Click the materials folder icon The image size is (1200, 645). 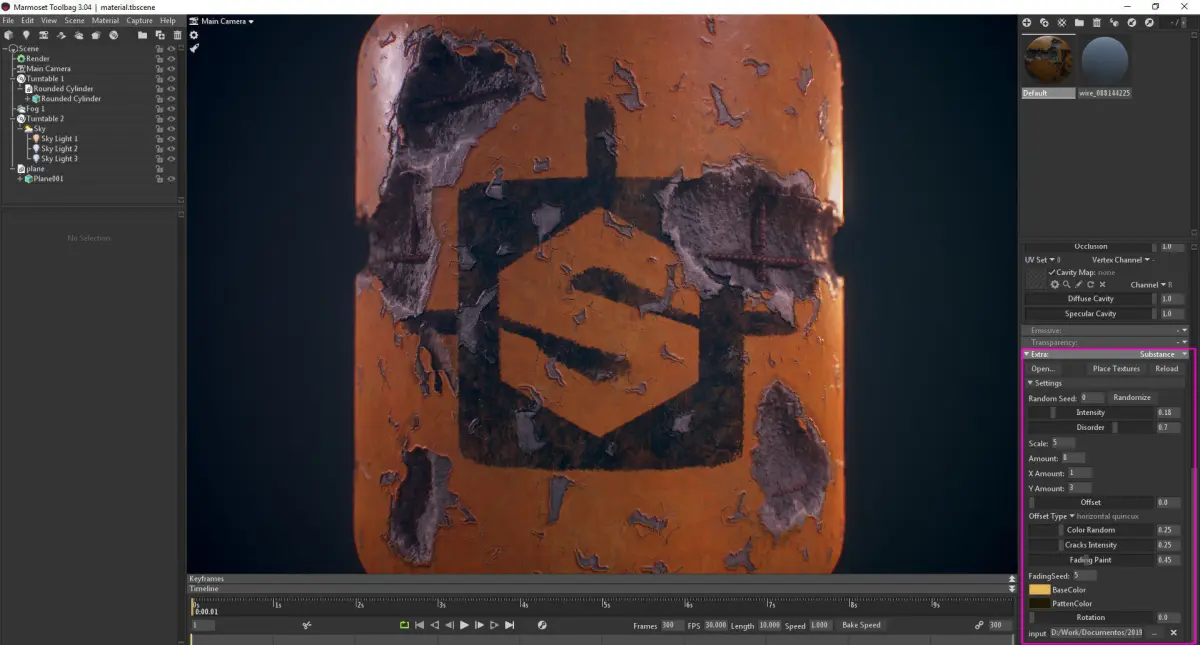pos(1079,22)
